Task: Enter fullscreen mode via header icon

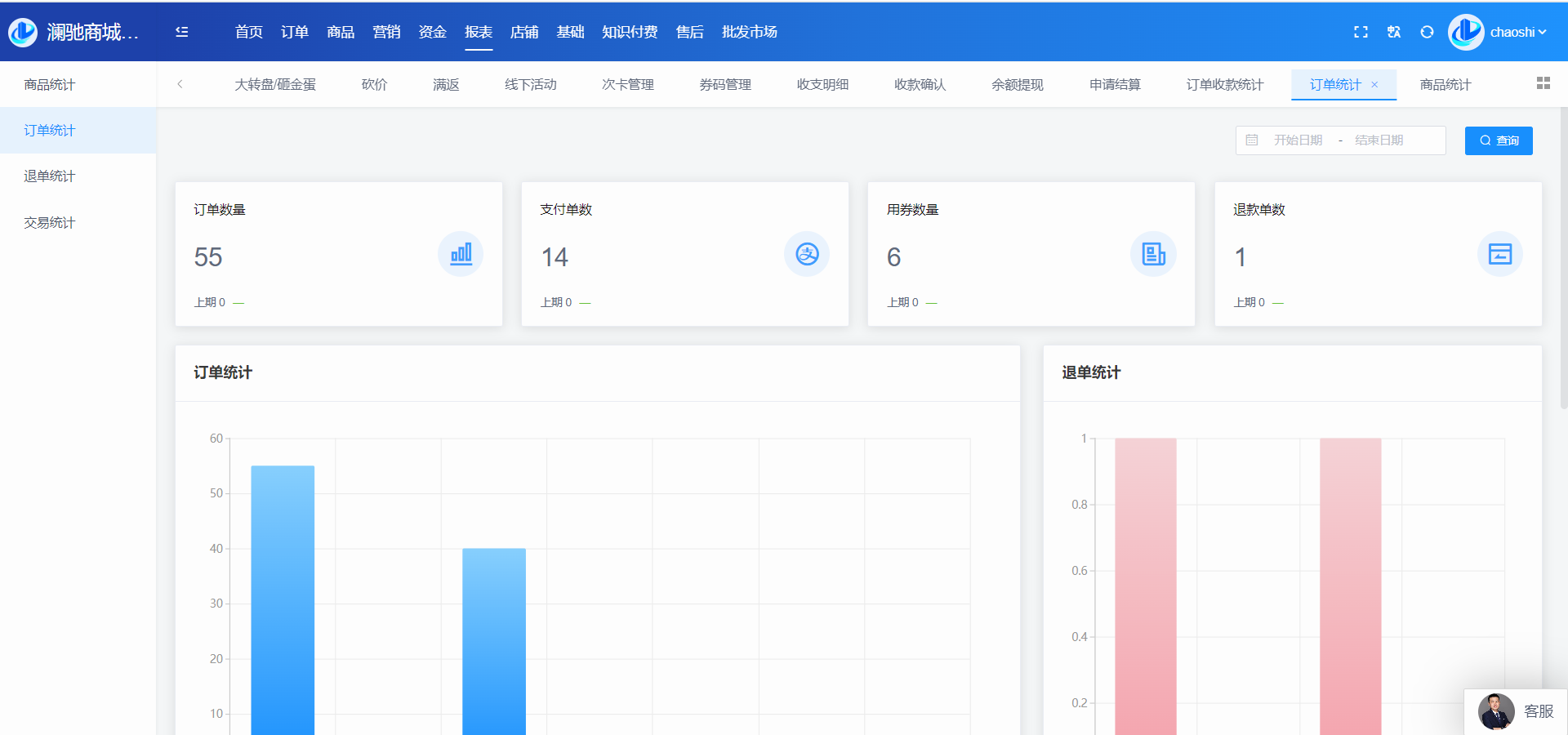Action: click(x=1361, y=32)
